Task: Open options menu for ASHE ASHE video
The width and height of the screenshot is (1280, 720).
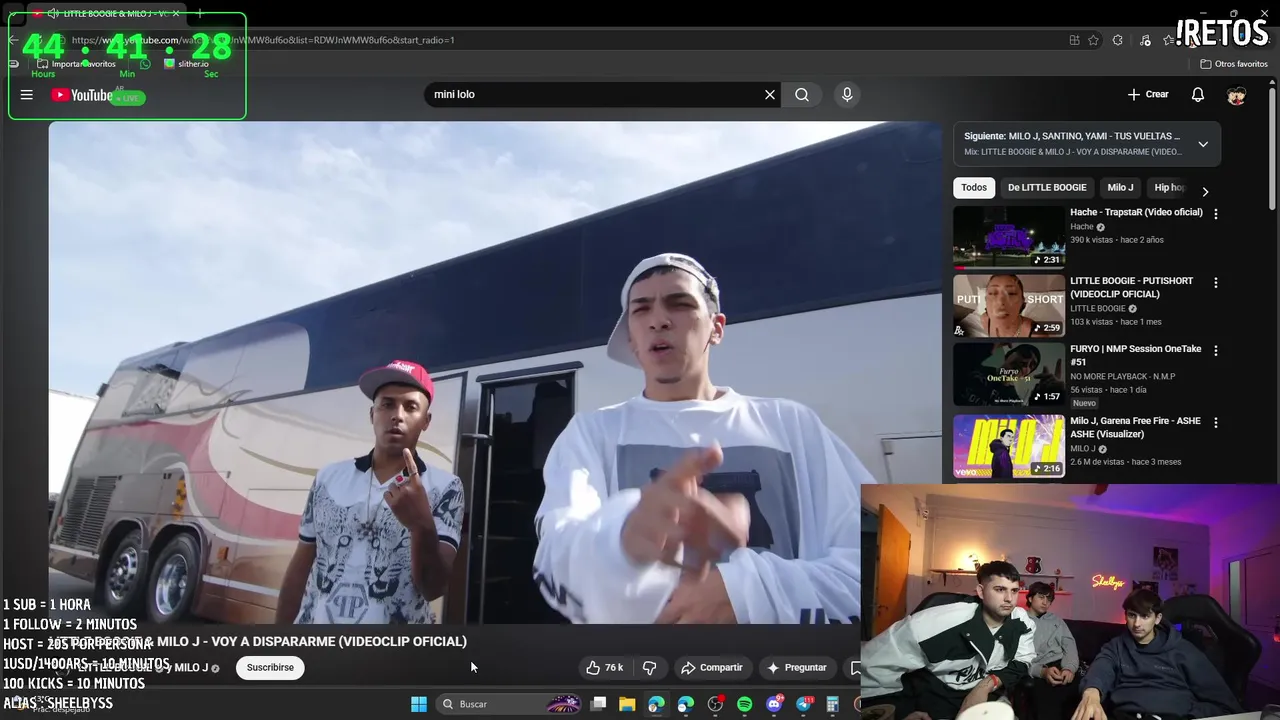Action: pyautogui.click(x=1216, y=423)
